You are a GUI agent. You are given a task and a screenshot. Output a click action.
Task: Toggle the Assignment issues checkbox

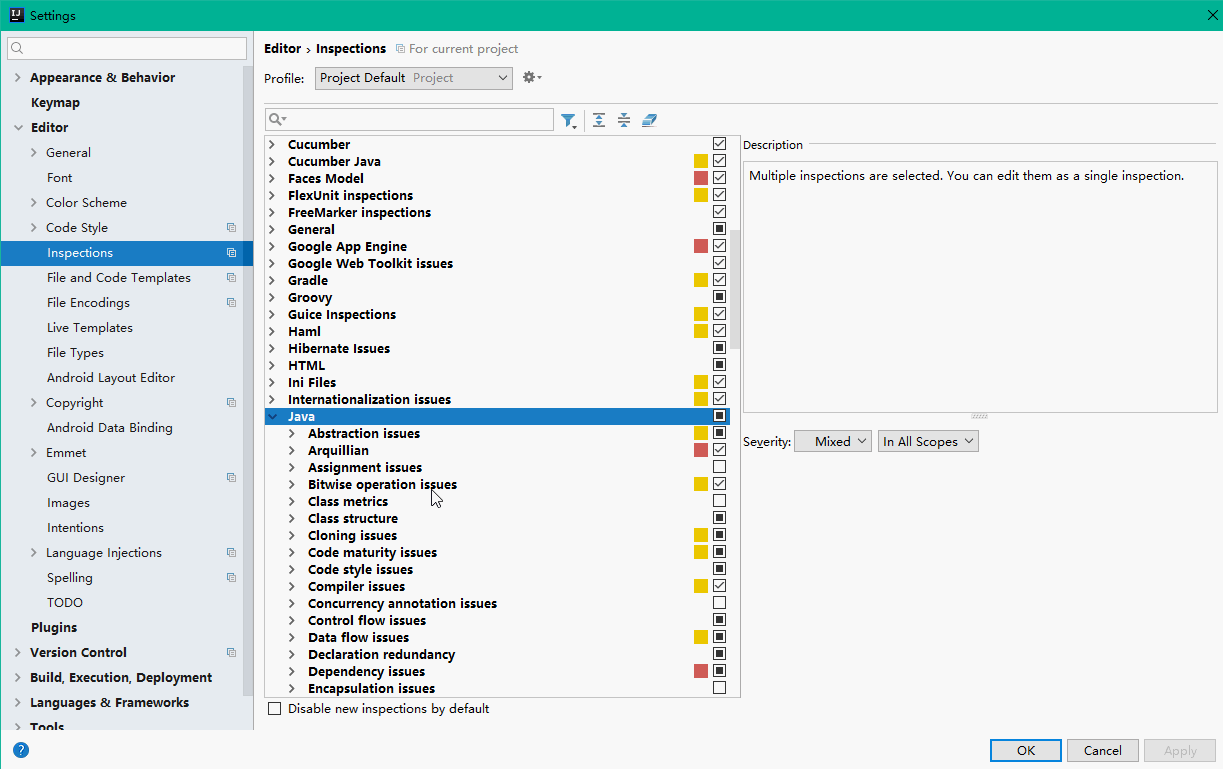pos(719,467)
